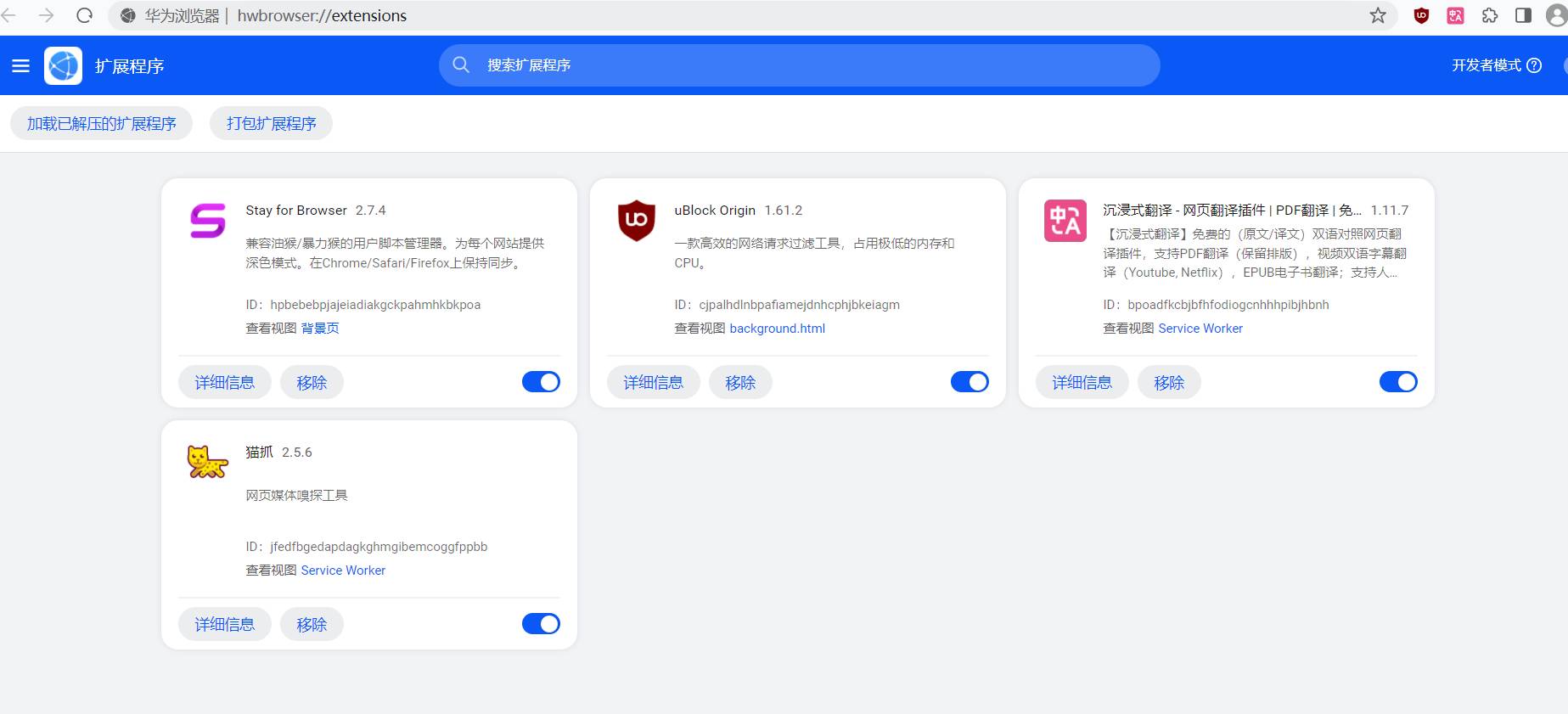Disable the 沉浸式翻译 extension
Viewport: 1568px width, 714px height.
click(x=1398, y=382)
